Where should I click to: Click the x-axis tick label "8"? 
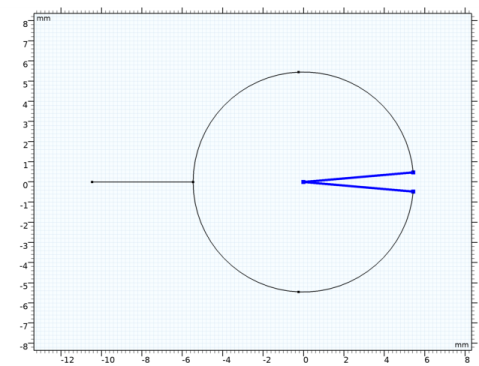click(x=467, y=360)
